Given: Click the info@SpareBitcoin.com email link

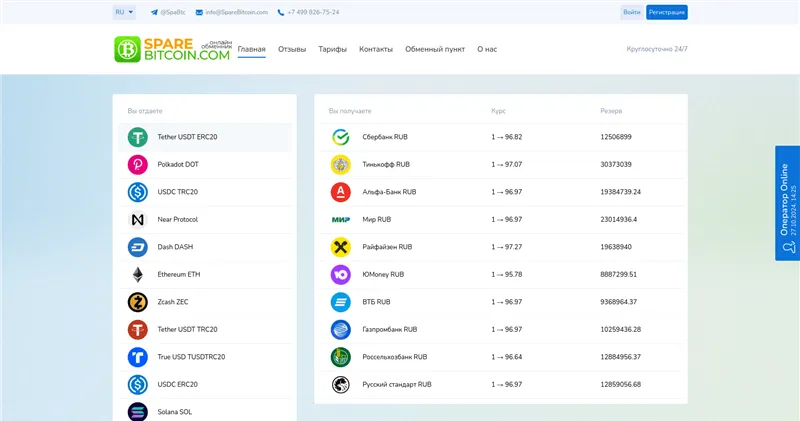Looking at the screenshot, I should 237,12.
